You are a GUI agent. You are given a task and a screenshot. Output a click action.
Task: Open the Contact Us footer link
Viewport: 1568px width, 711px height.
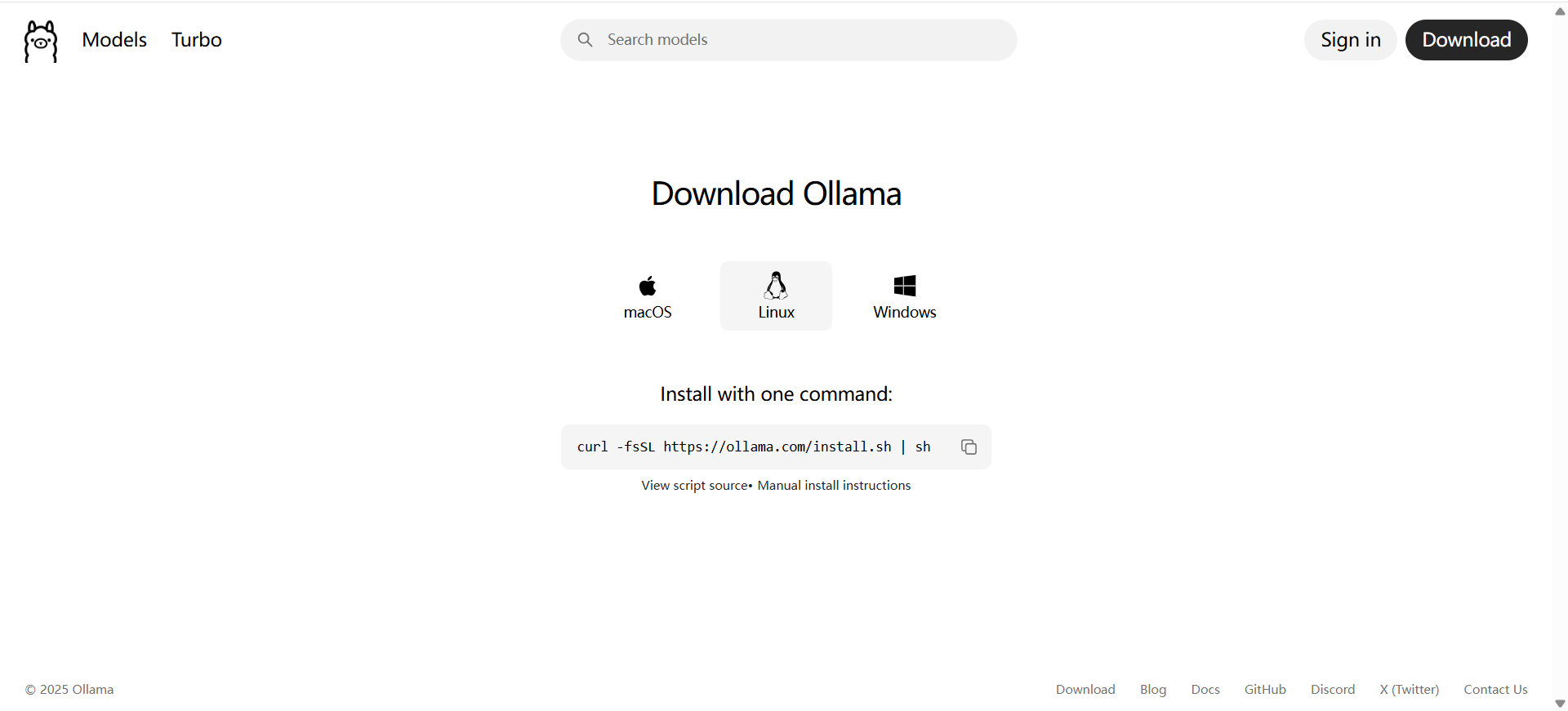click(1495, 689)
